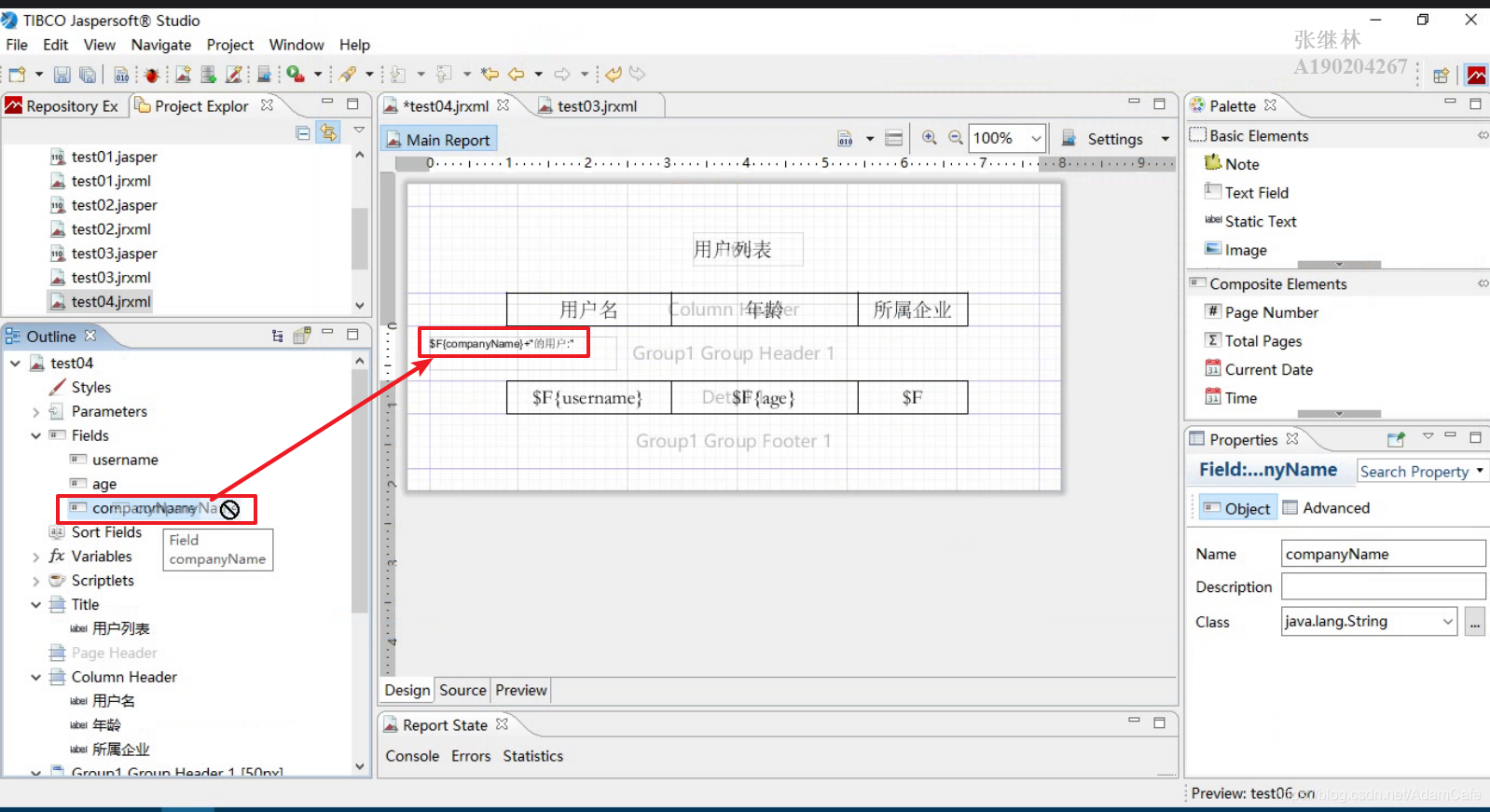Open the Project menu
Image resolution: width=1490 pixels, height=812 pixels.
[x=230, y=45]
